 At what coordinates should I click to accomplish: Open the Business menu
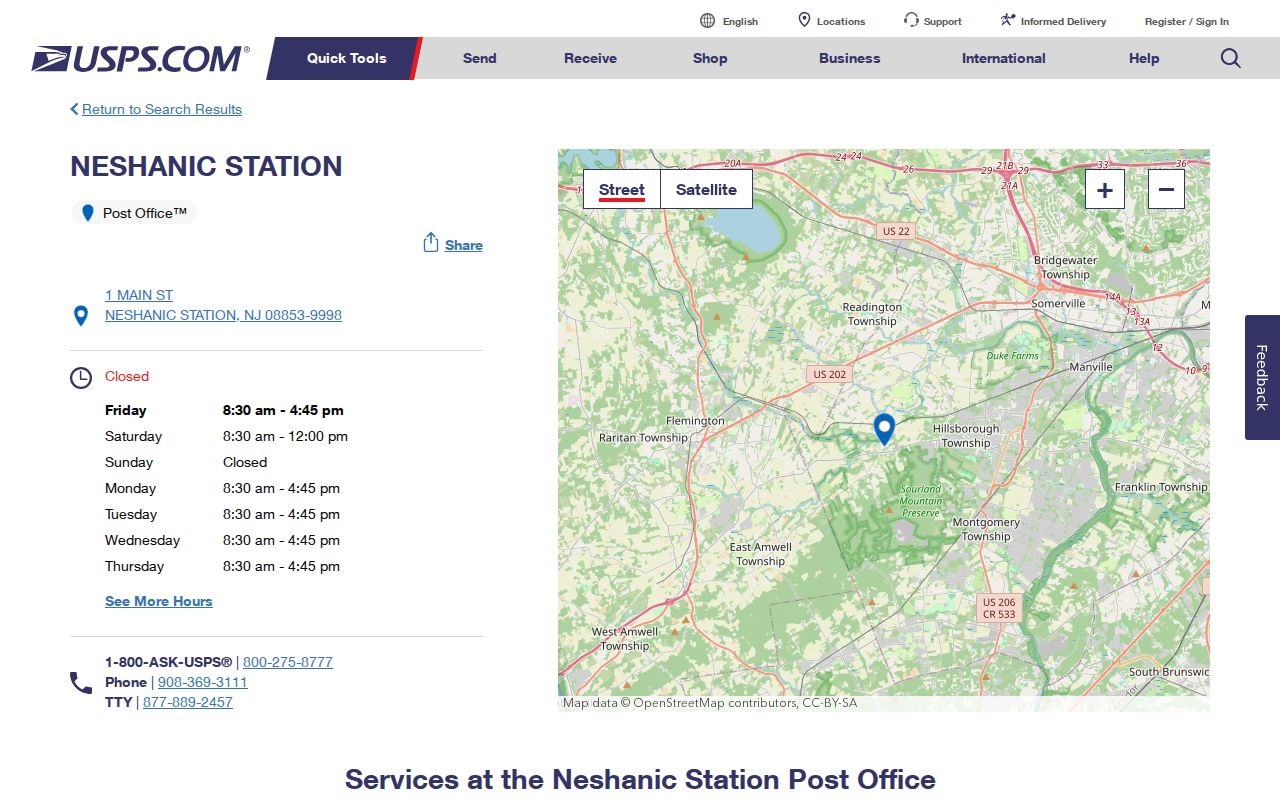850,58
